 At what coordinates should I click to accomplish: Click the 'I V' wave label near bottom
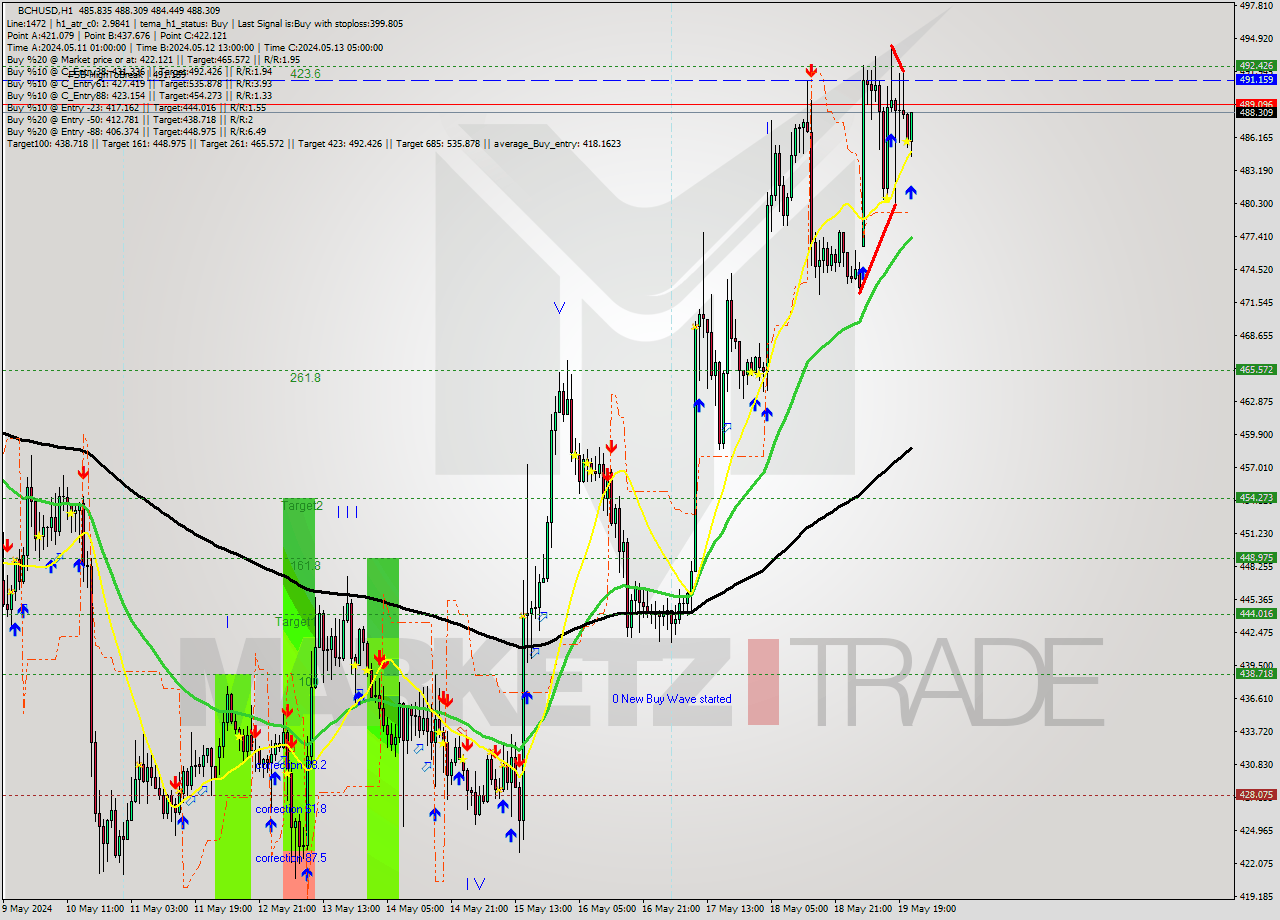tap(475, 883)
